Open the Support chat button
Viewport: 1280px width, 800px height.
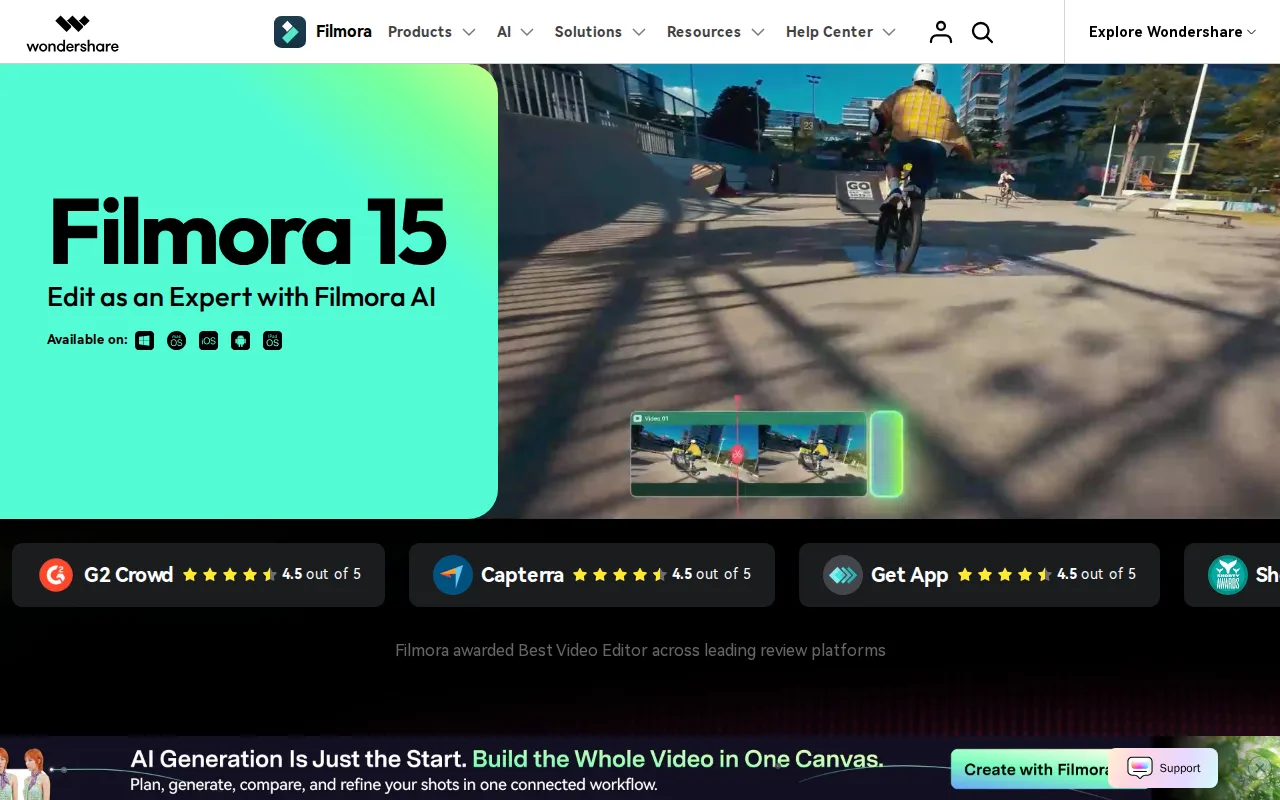point(1163,768)
